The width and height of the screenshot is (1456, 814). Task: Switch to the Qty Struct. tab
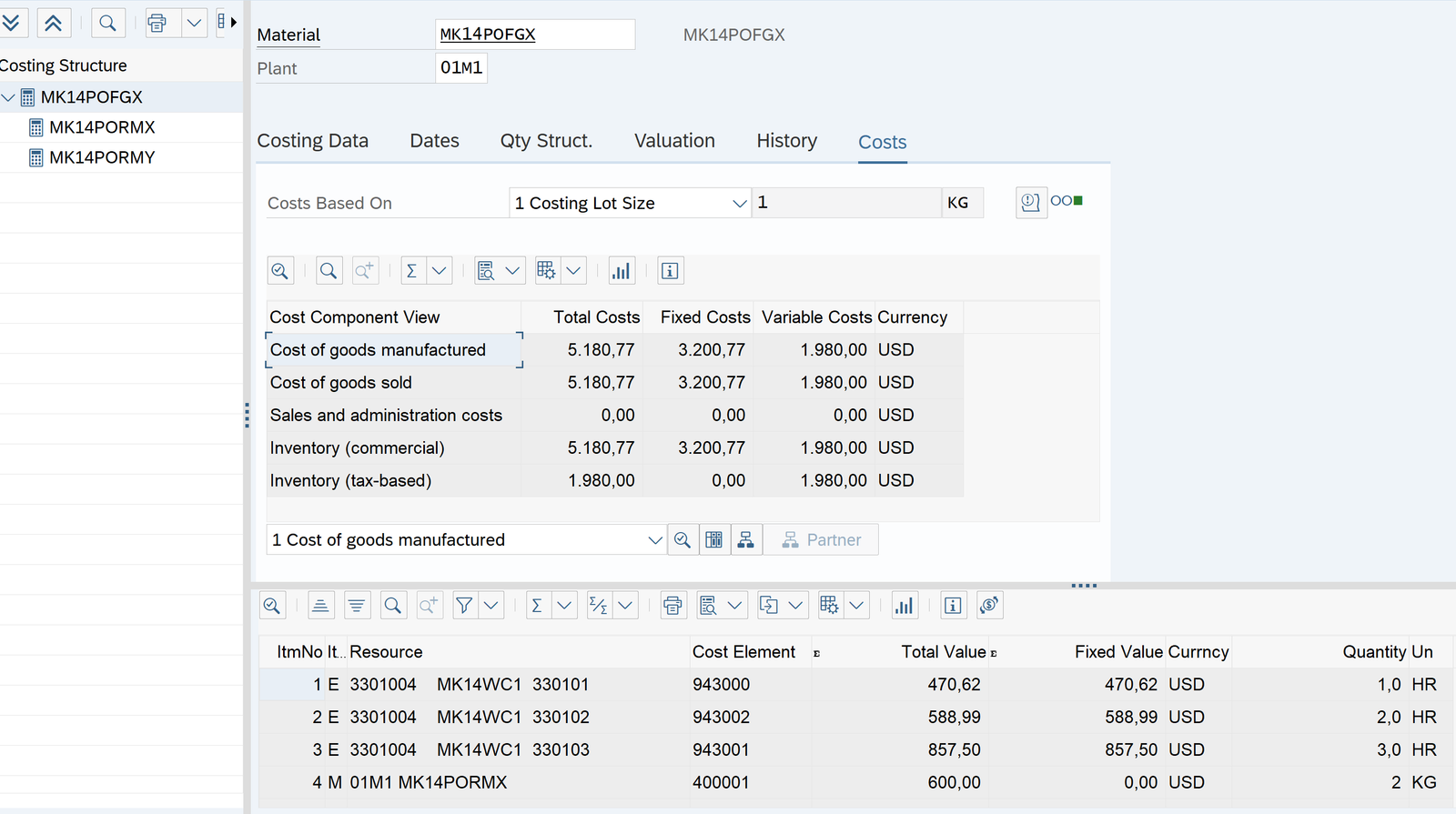click(546, 141)
